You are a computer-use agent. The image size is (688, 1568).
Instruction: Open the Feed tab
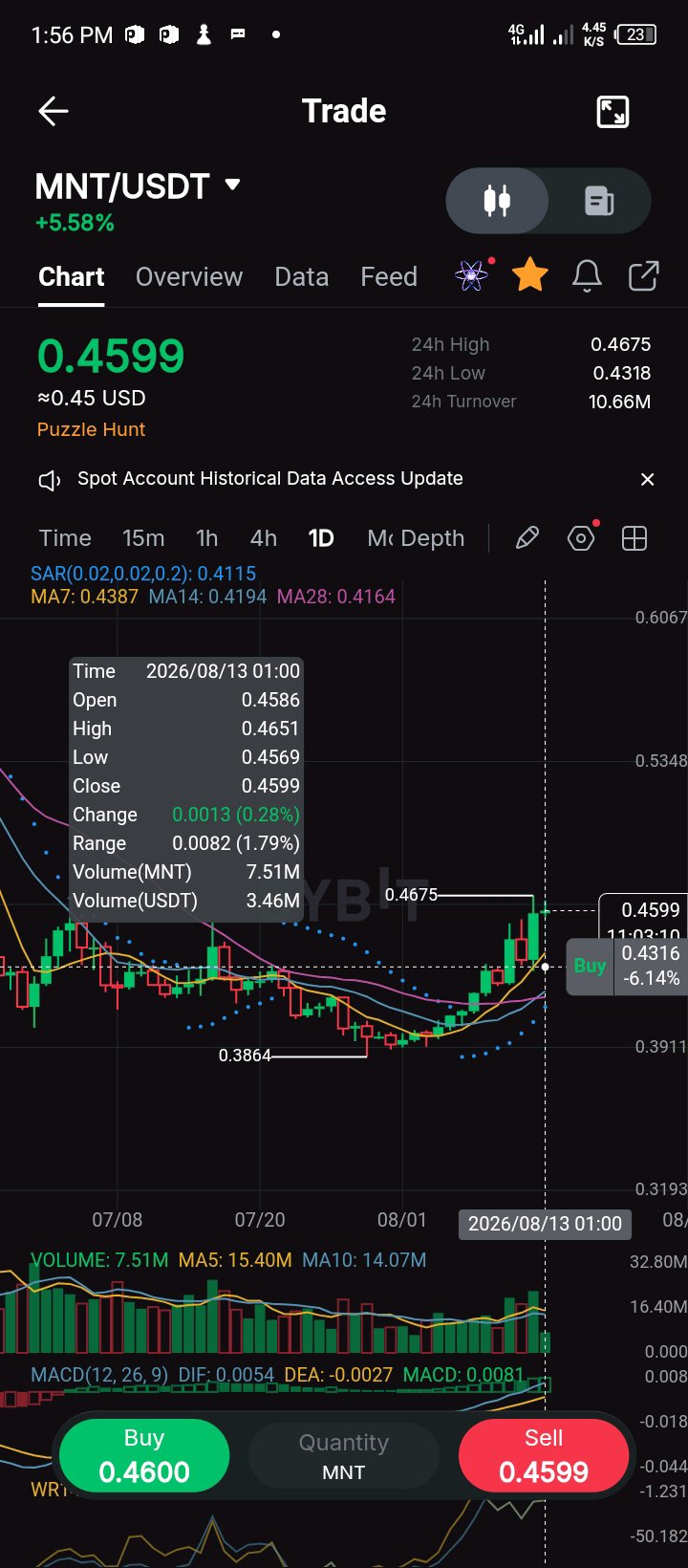[389, 277]
